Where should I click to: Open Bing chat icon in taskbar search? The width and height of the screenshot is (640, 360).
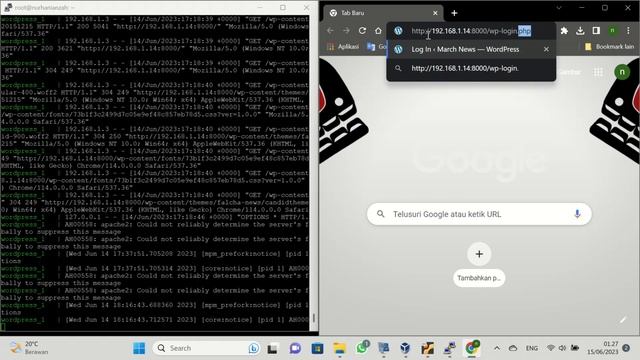(x=253, y=348)
